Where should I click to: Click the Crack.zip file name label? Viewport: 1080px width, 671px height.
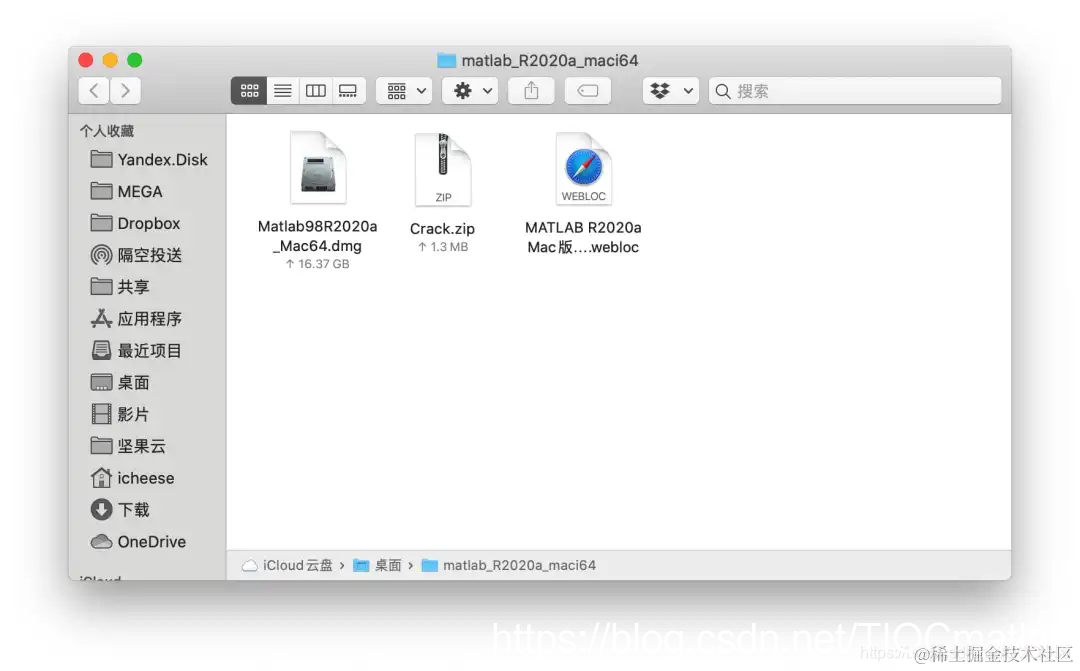point(442,229)
